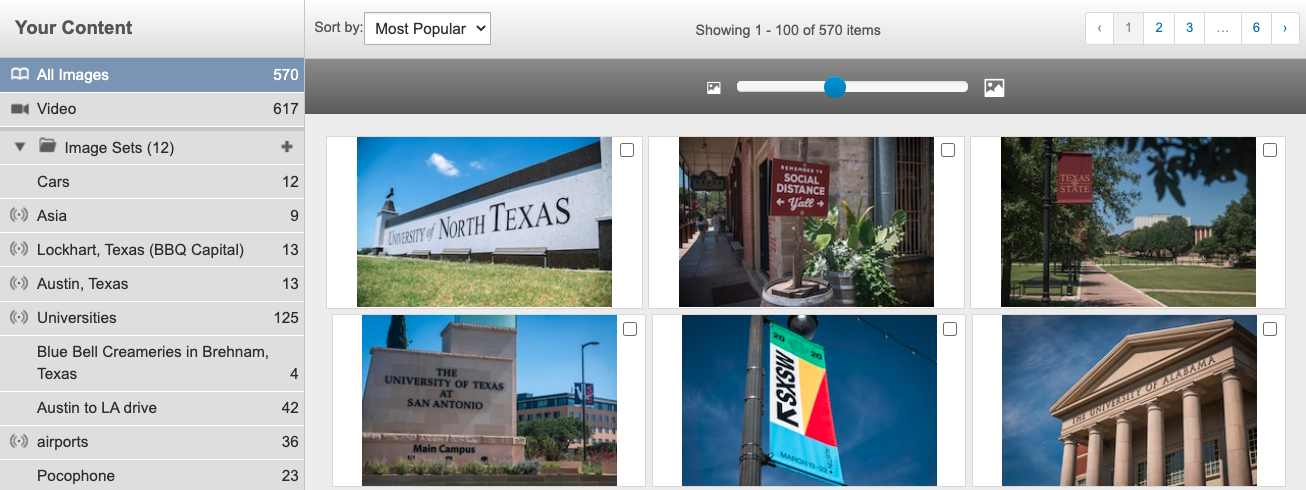Add a new image set with plus icon
Image resolution: width=1306 pixels, height=490 pixels.
tap(287, 147)
